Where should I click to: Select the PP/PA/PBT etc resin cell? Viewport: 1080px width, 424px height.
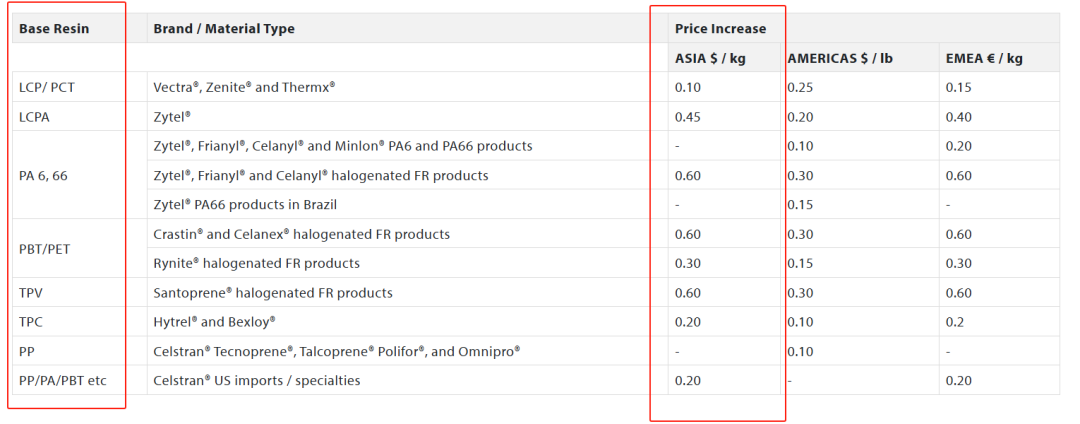(62, 381)
